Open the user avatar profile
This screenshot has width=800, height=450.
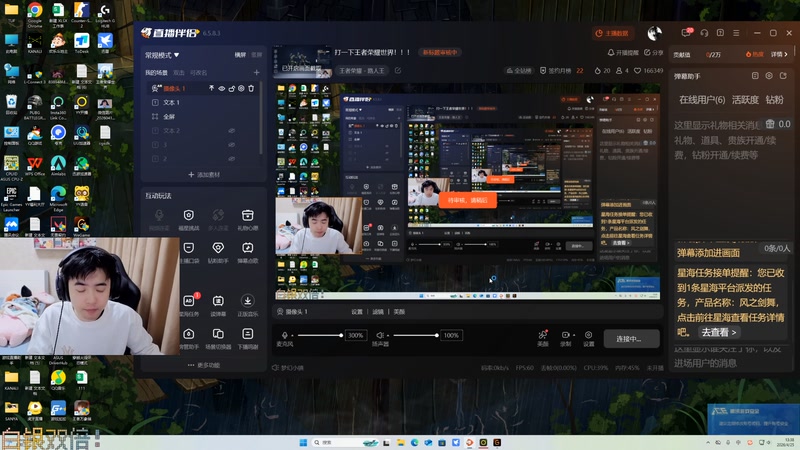click(x=655, y=33)
